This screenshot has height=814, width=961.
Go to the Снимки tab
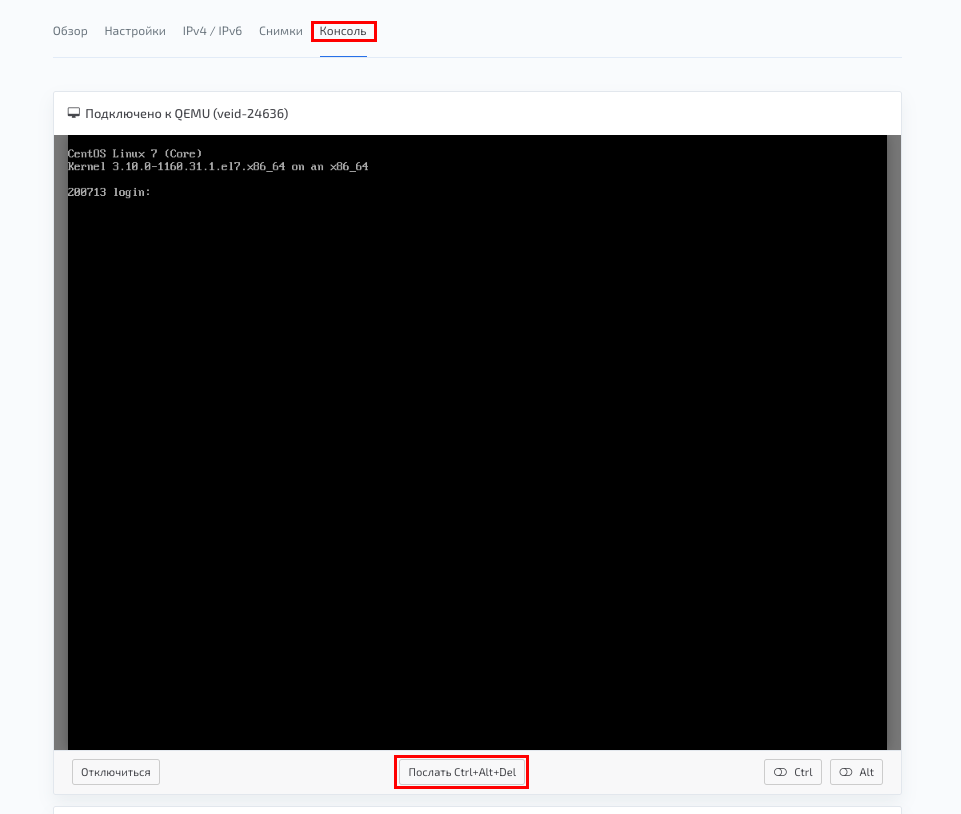[x=281, y=31]
